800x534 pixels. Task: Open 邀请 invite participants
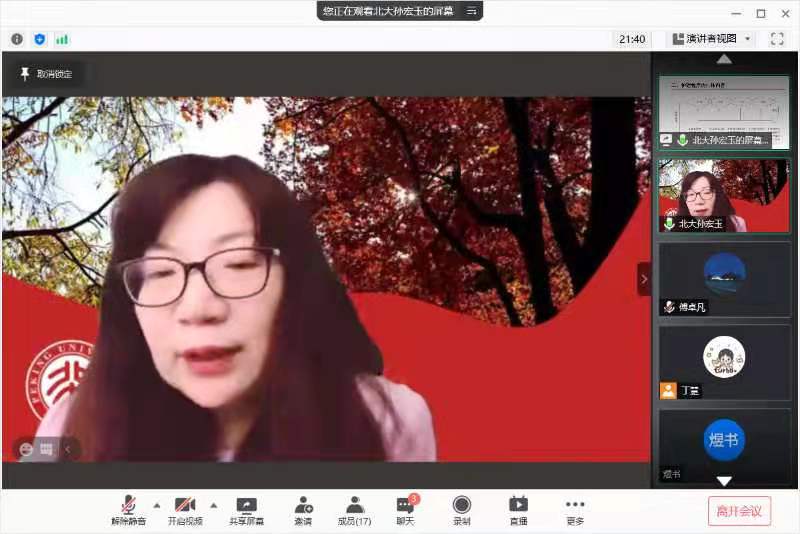[x=303, y=511]
